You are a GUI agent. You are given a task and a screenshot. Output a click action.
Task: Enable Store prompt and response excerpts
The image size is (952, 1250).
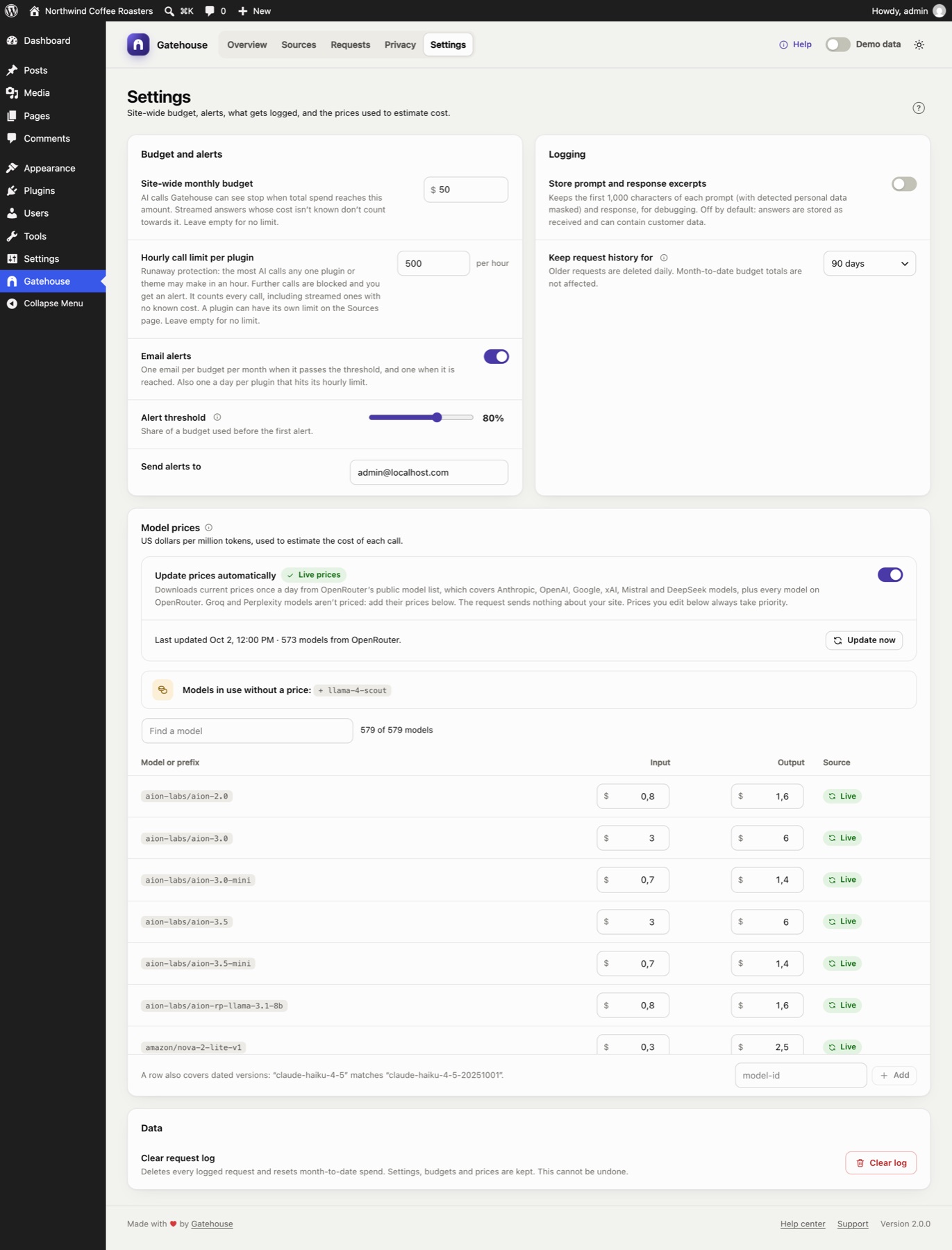903,184
